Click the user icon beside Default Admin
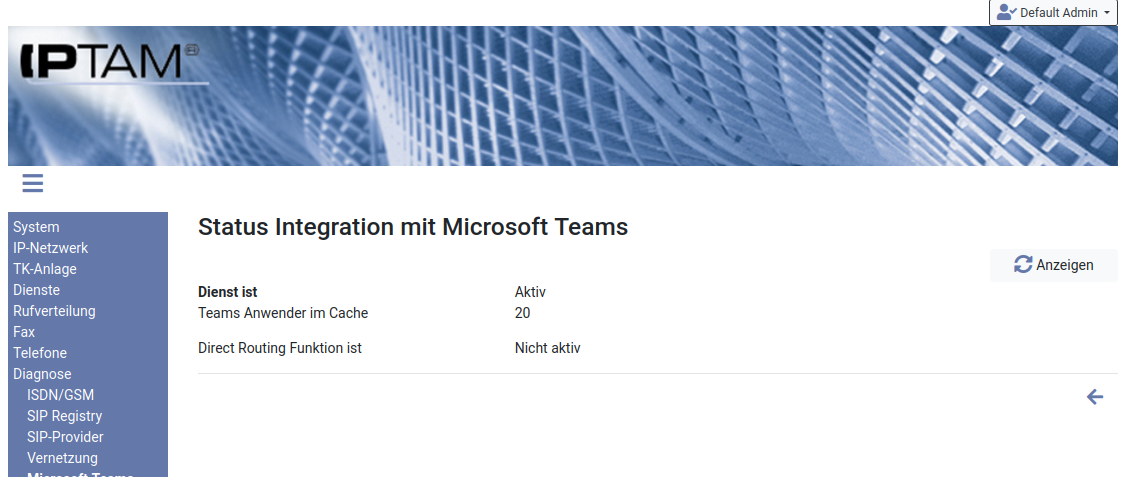 click(1006, 13)
